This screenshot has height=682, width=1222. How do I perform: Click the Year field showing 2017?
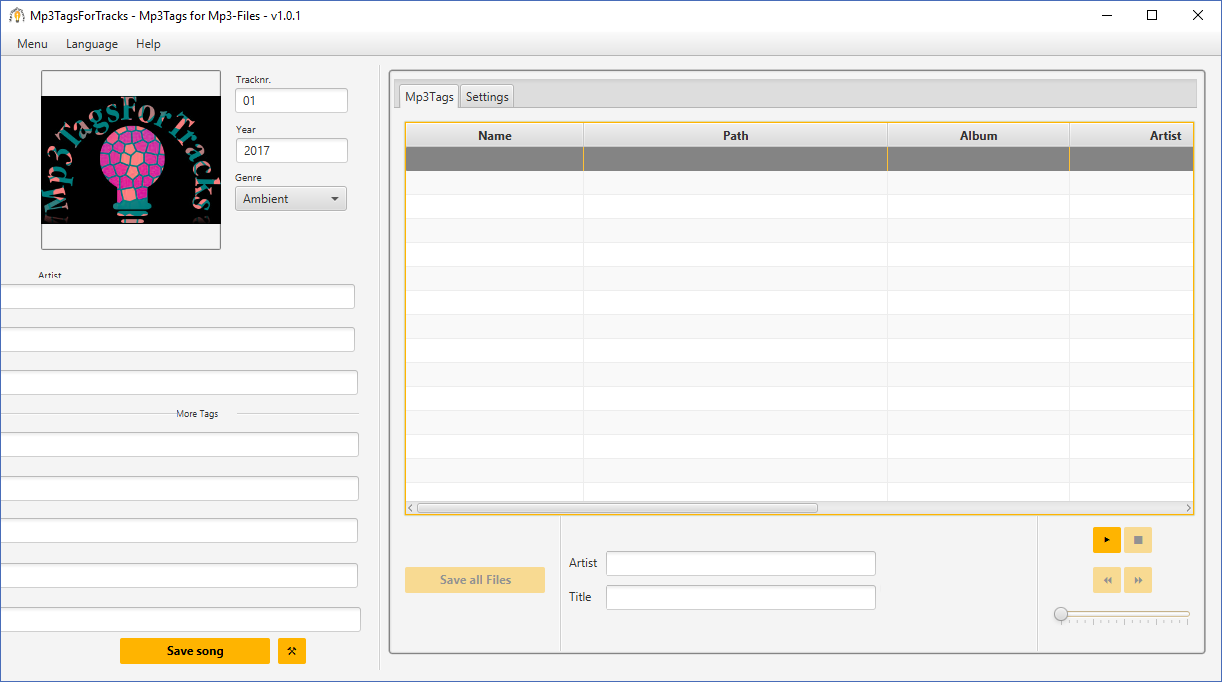(x=291, y=151)
